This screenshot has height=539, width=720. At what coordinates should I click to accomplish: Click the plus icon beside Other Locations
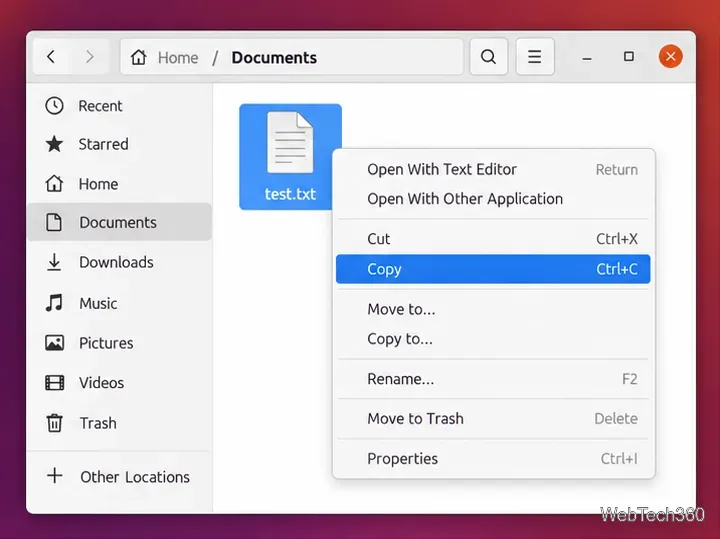click(55, 476)
